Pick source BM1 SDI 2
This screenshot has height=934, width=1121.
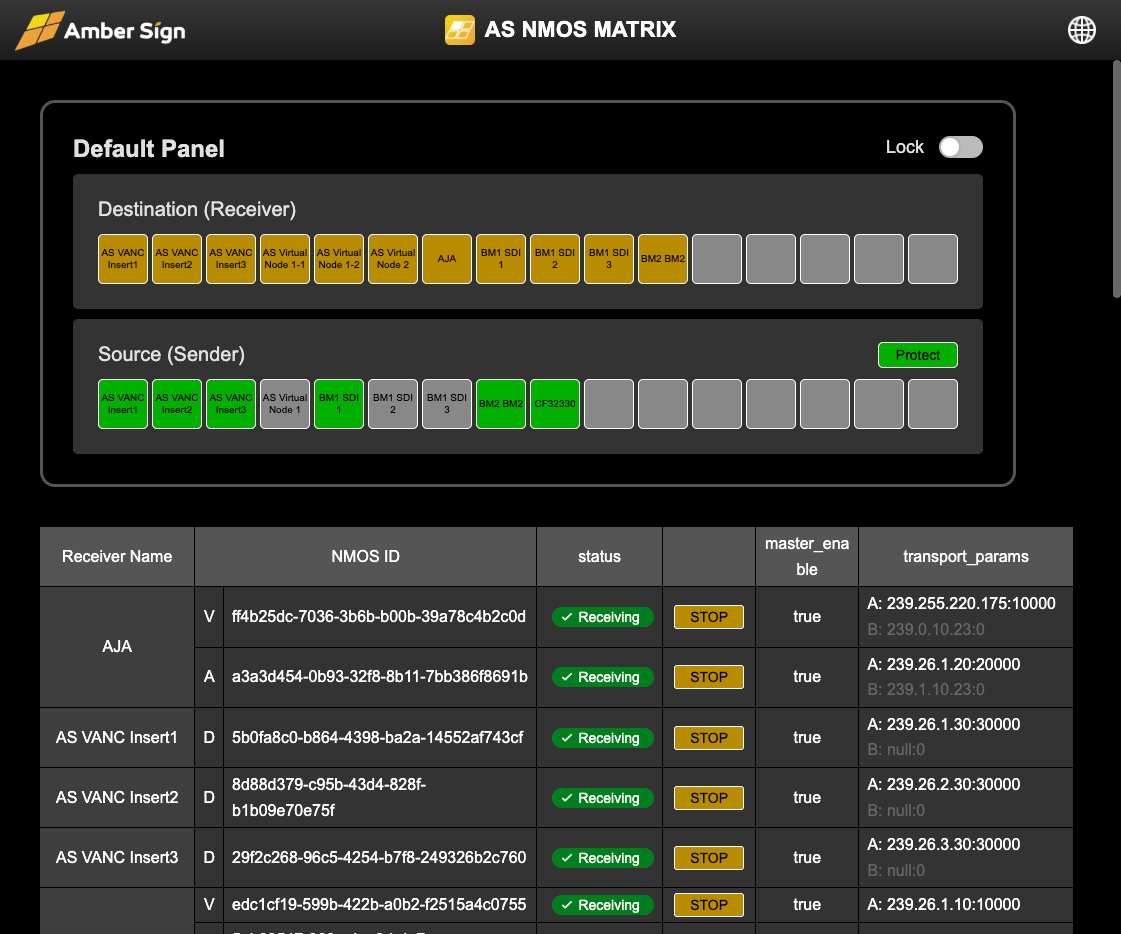pyautogui.click(x=393, y=404)
